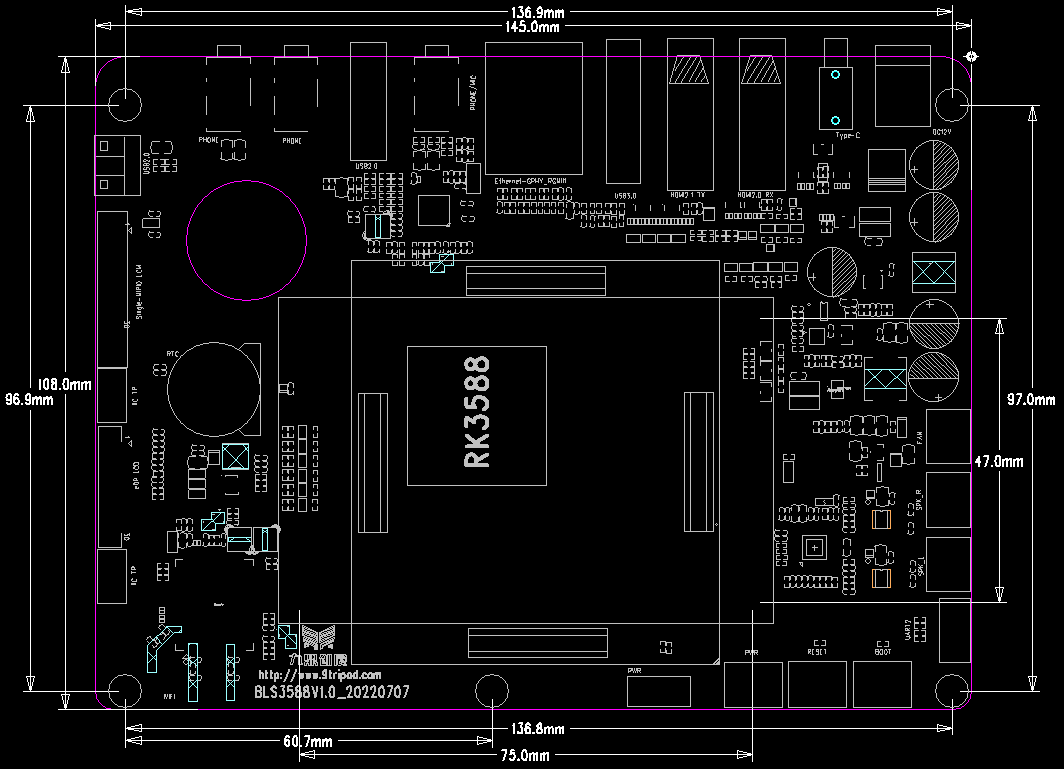
Task: Select the SPK_L speaker connector
Action: (x=948, y=564)
